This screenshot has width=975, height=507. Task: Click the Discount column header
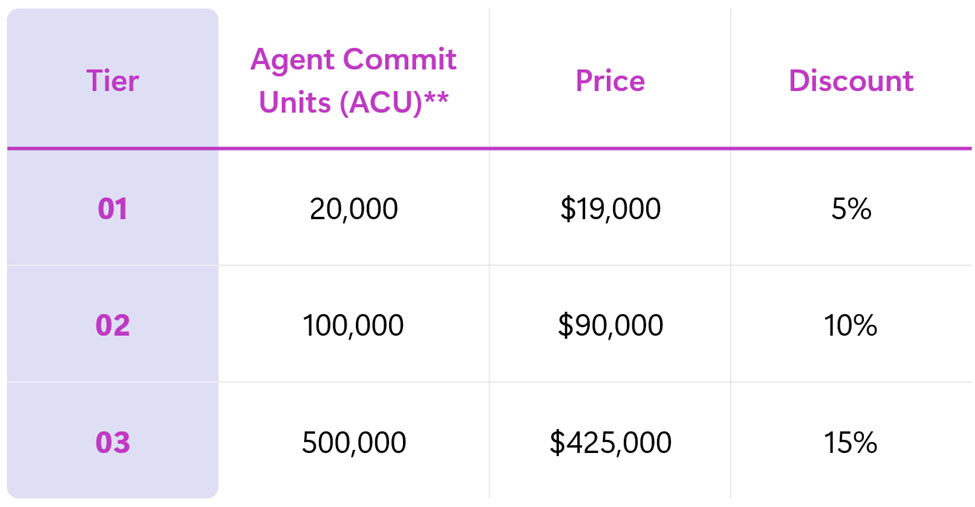[850, 80]
